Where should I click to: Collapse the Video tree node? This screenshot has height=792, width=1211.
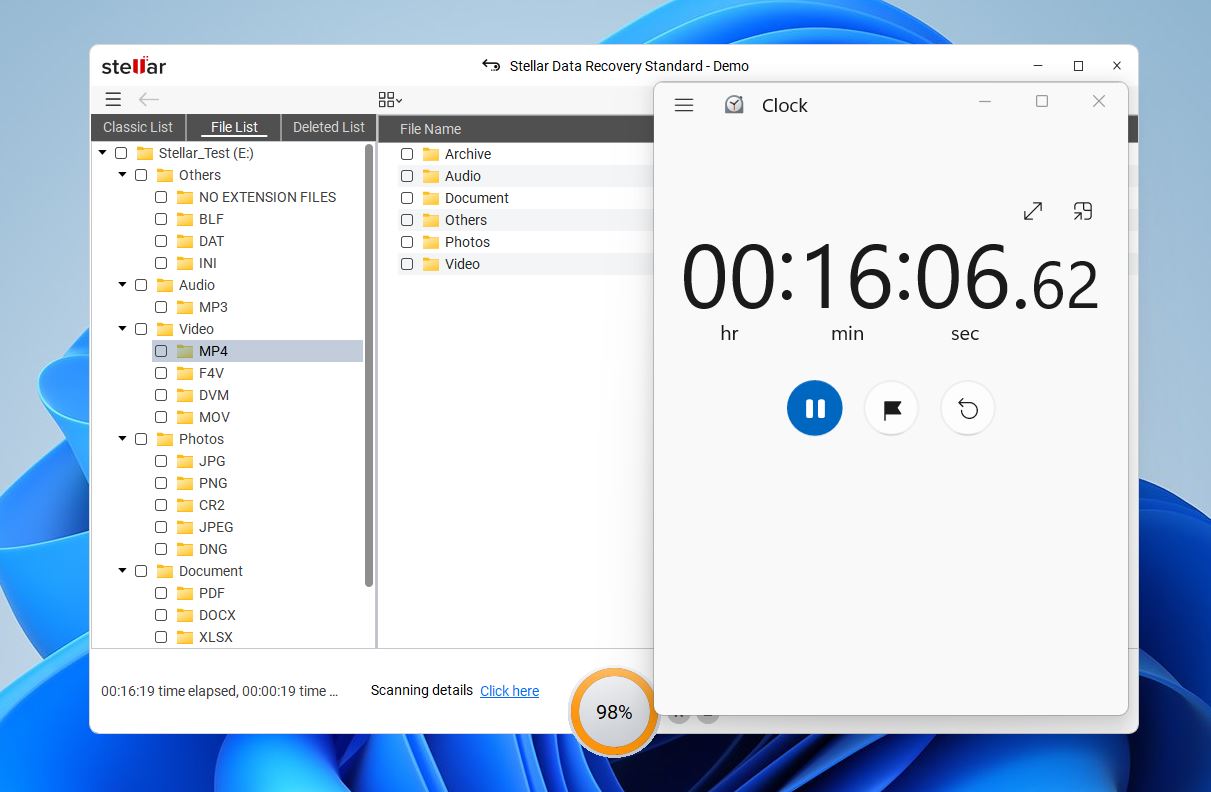(x=123, y=329)
